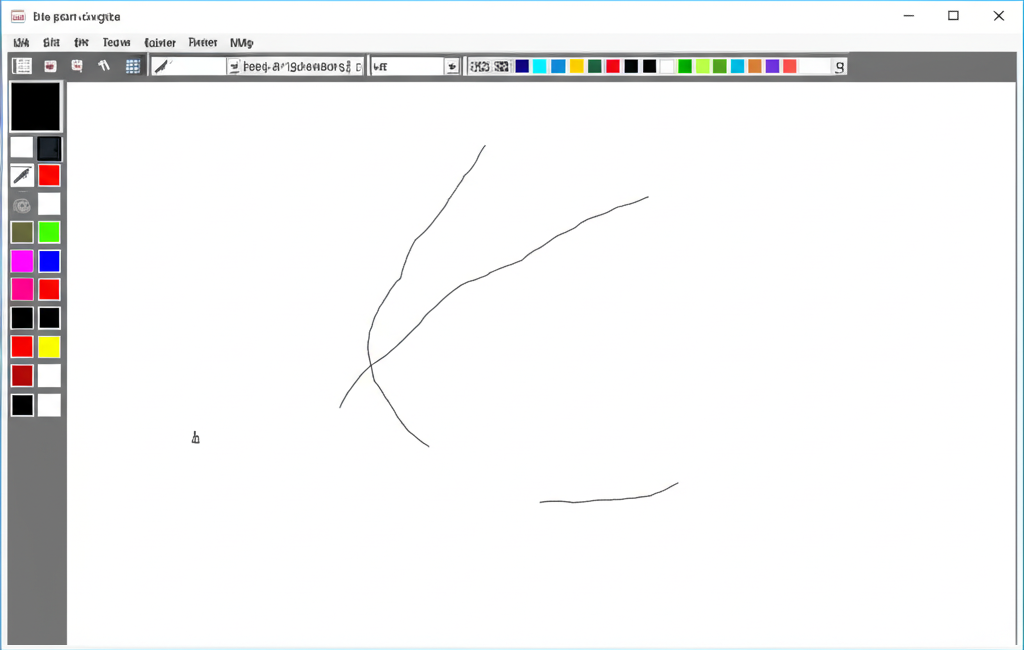Click the brush preview field
Image resolution: width=1024 pixels, height=650 pixels.
pyautogui.click(x=189, y=66)
